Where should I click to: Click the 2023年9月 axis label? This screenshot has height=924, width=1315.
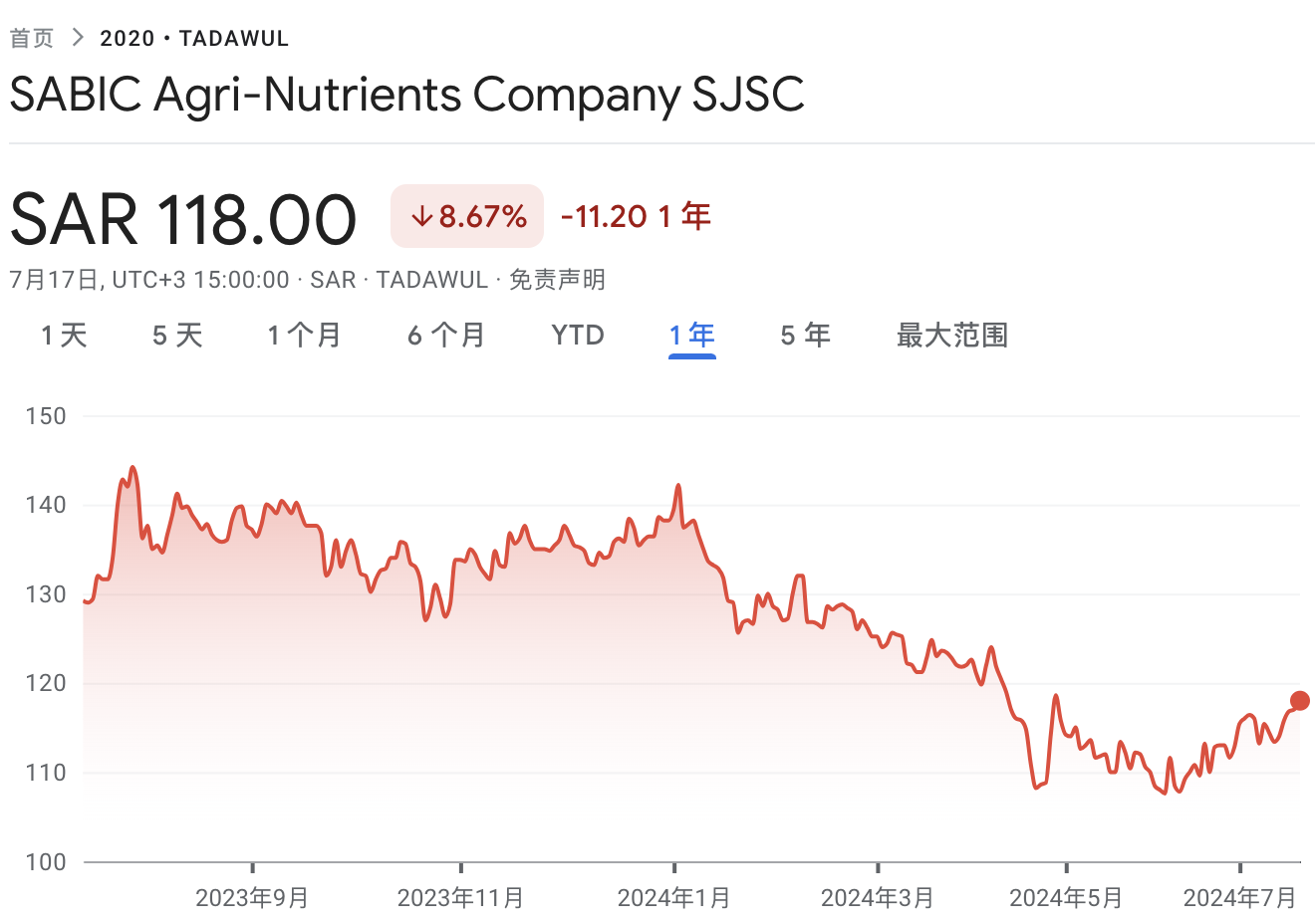[252, 898]
